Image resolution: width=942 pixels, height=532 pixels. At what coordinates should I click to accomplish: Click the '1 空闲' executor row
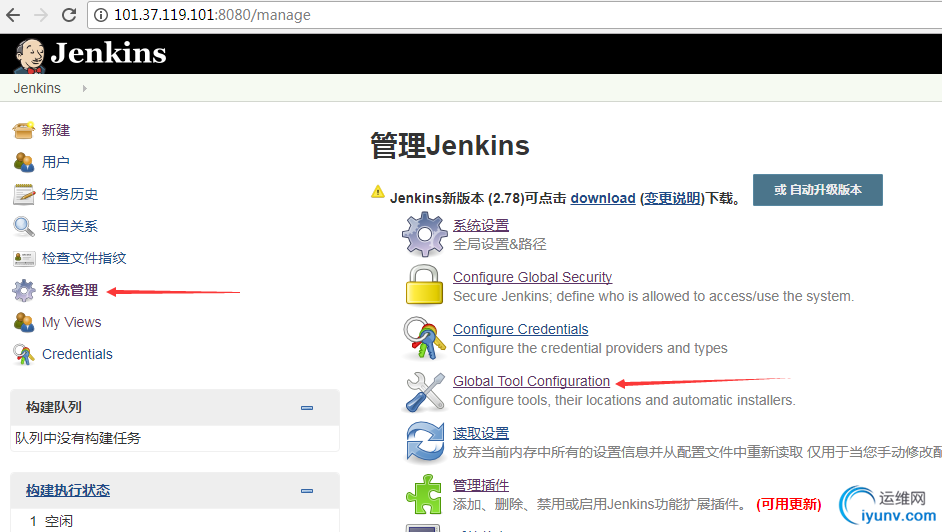[x=51, y=521]
